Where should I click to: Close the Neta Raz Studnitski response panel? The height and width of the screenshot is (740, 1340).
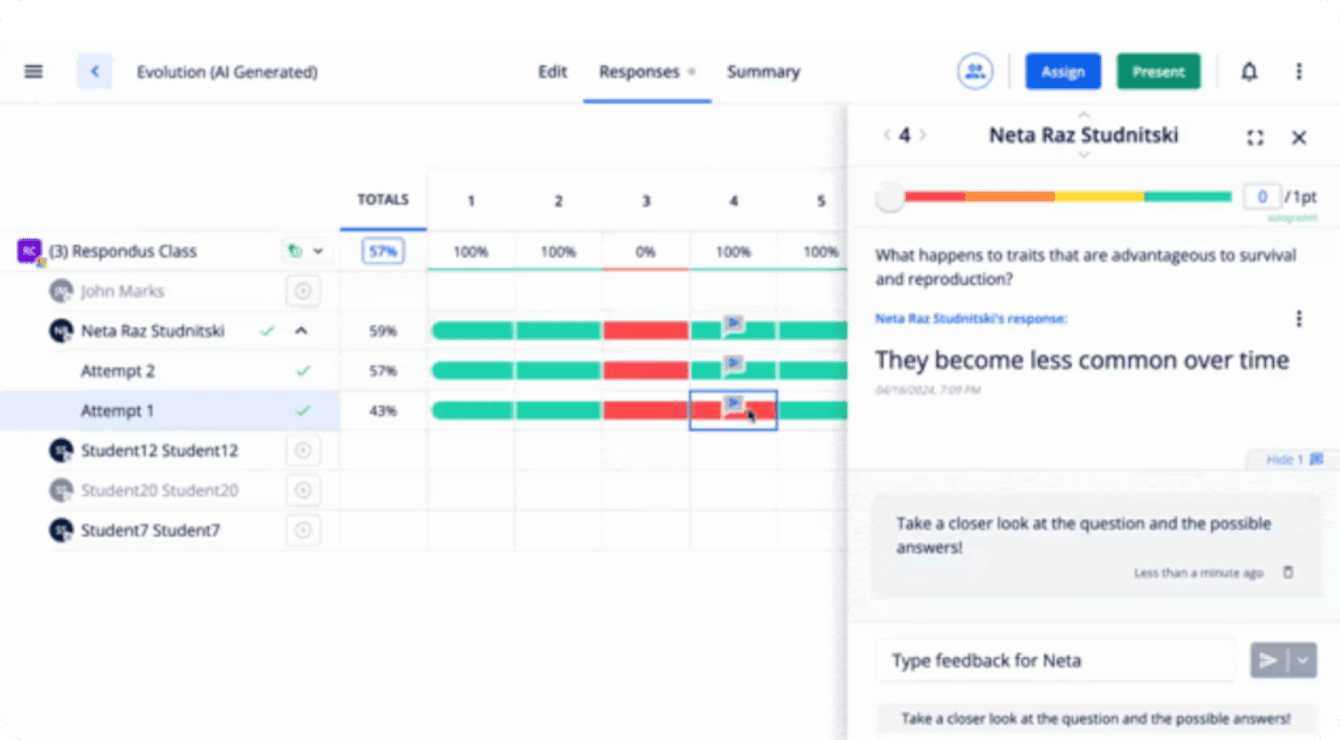click(x=1299, y=138)
